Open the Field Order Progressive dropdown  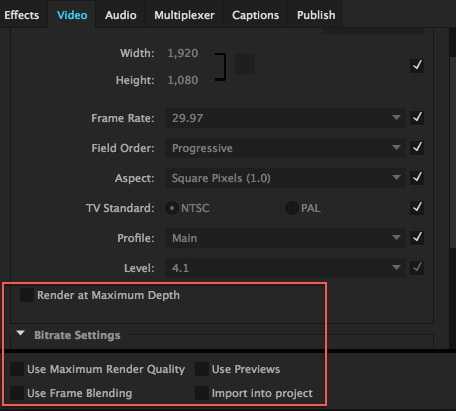click(x=286, y=148)
